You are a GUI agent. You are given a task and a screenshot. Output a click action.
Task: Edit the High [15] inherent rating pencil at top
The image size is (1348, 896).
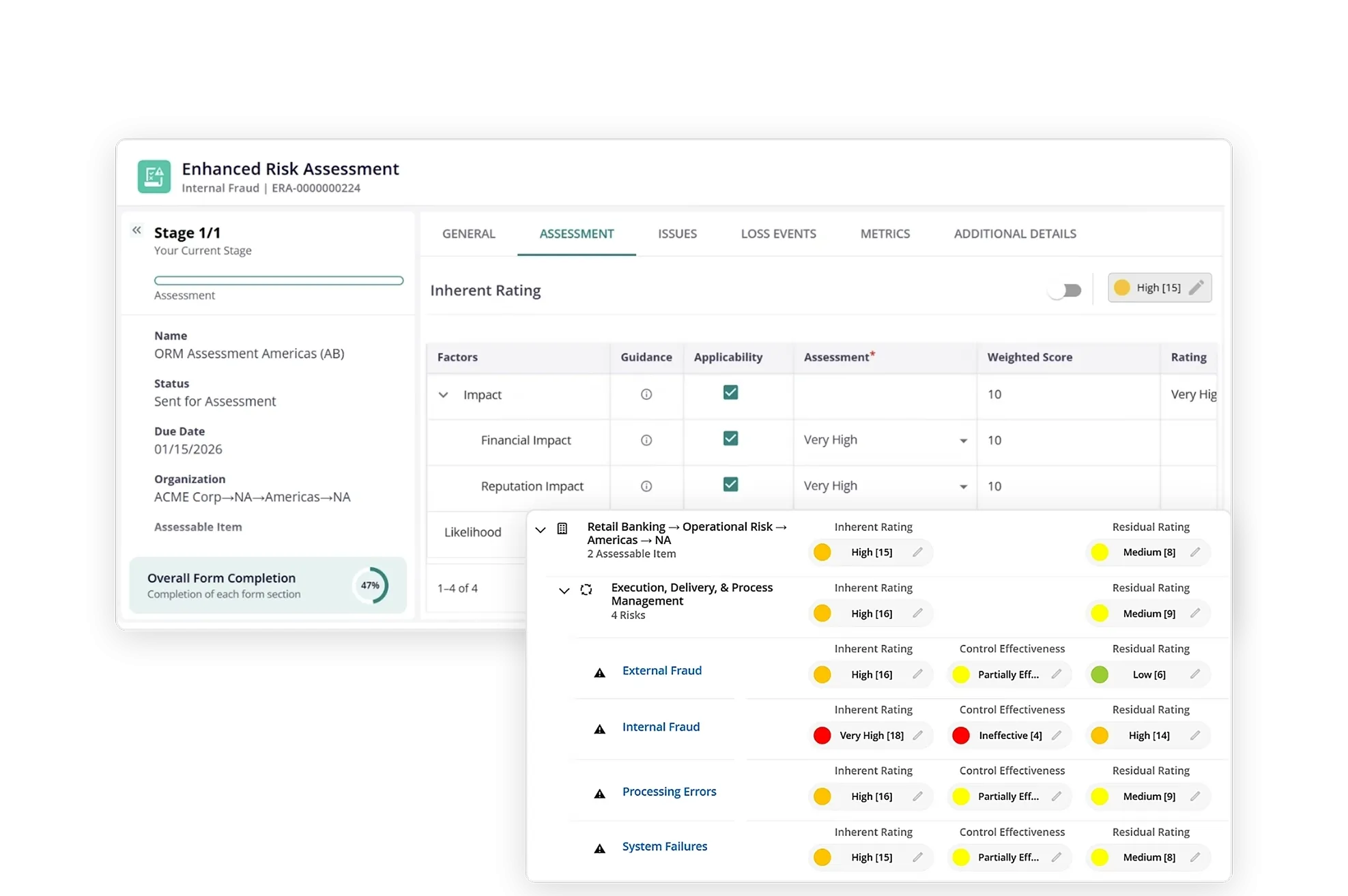click(x=1196, y=288)
